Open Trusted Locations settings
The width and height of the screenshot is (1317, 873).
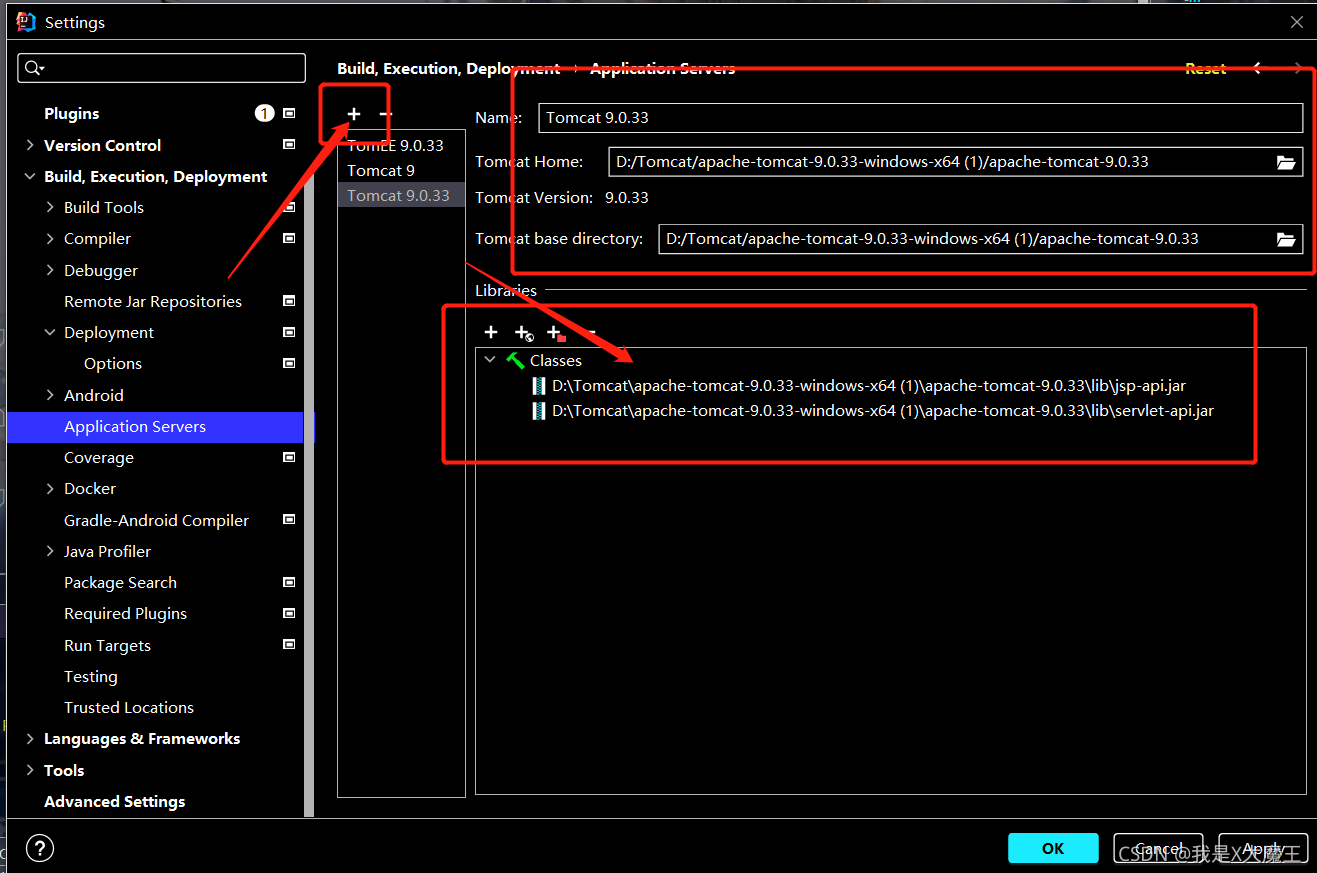[129, 707]
